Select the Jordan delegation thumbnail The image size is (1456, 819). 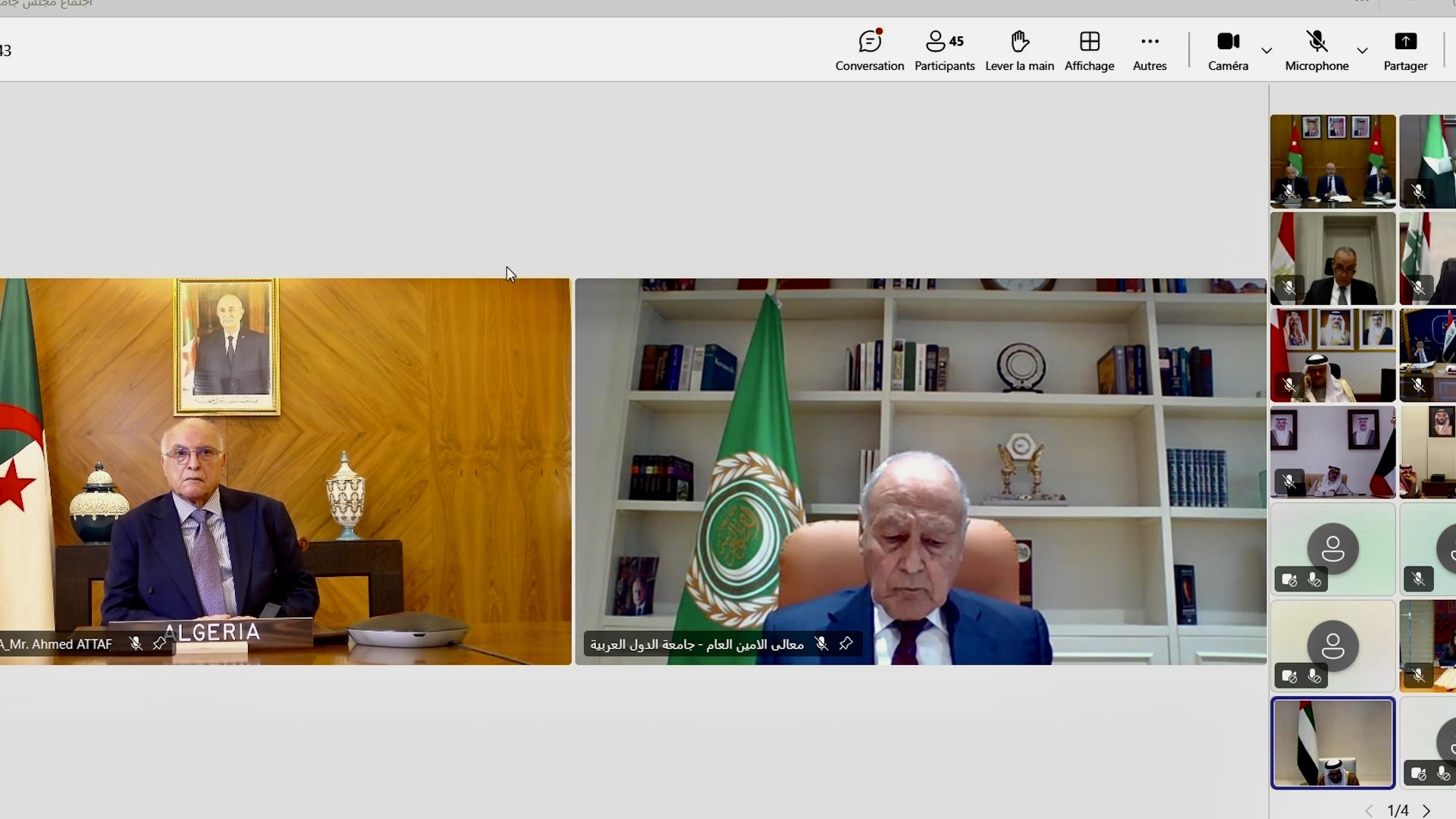point(1332,161)
